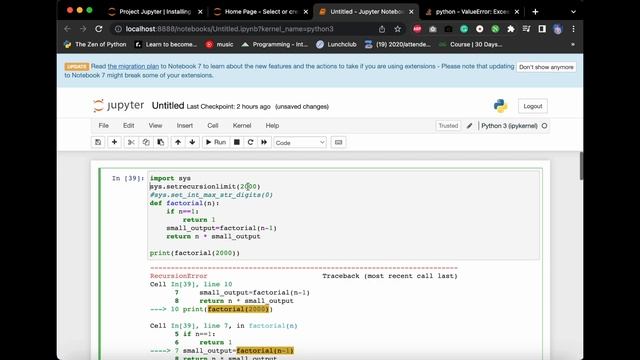Click the Logout button
The height and width of the screenshot is (360, 640).
coord(533,106)
